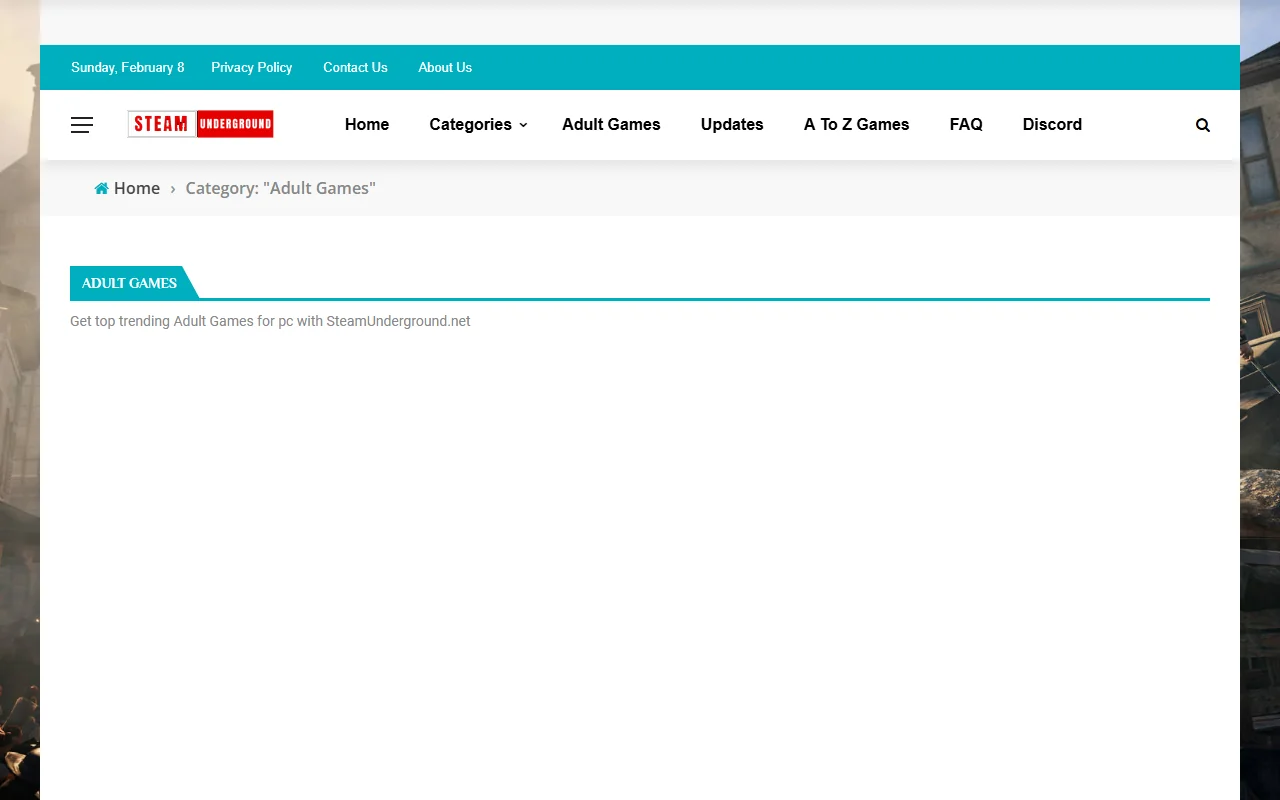
Task: Select the breadcrumb separator arrow
Action: tap(172, 188)
